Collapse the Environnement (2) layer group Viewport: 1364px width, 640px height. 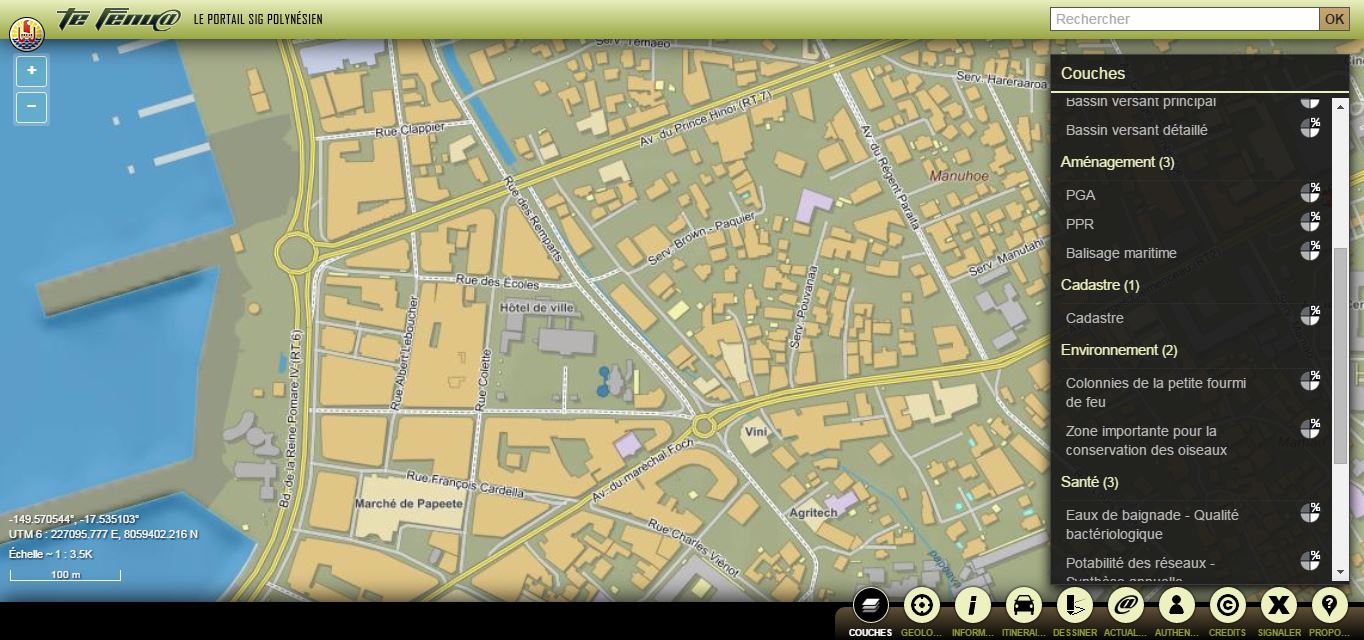[1118, 350]
